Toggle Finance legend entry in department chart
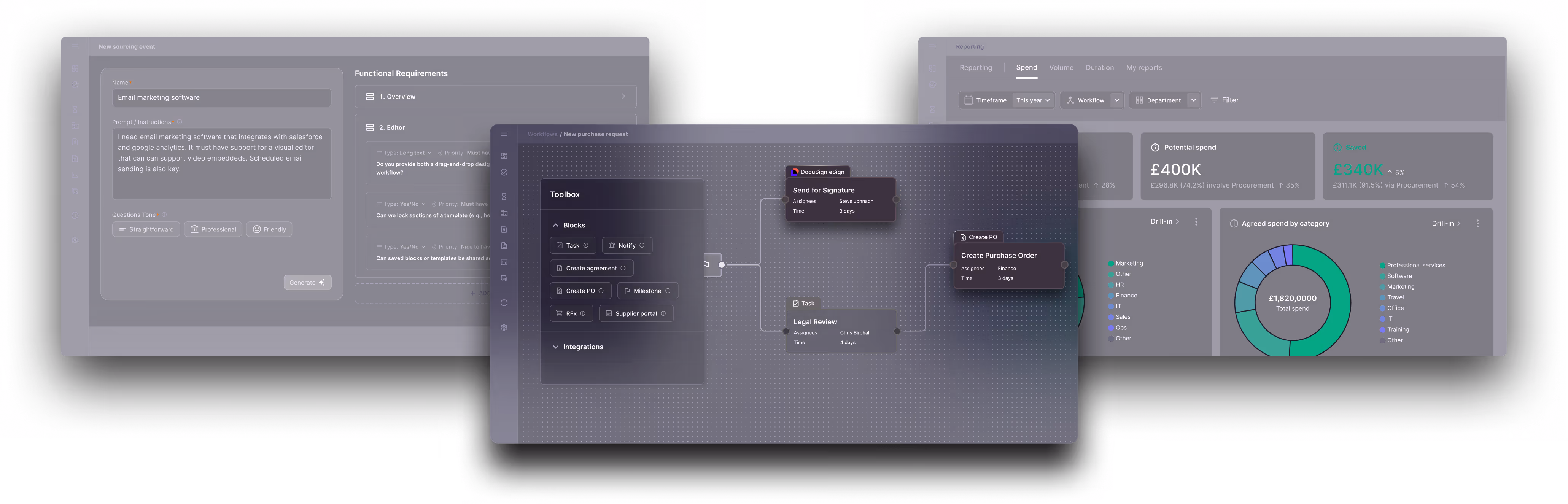This screenshot has width=1568, height=504. 1123,295
